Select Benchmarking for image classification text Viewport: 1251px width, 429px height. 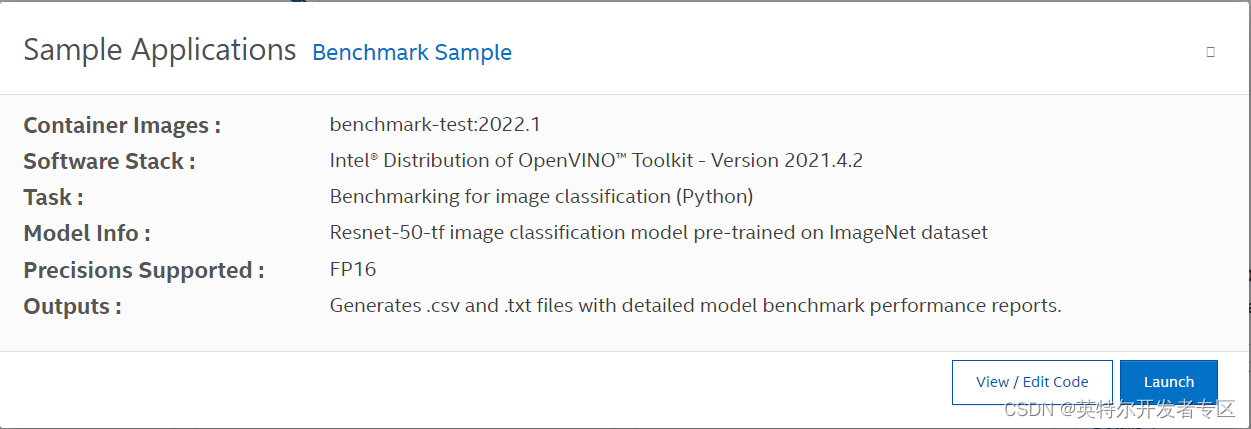click(541, 196)
